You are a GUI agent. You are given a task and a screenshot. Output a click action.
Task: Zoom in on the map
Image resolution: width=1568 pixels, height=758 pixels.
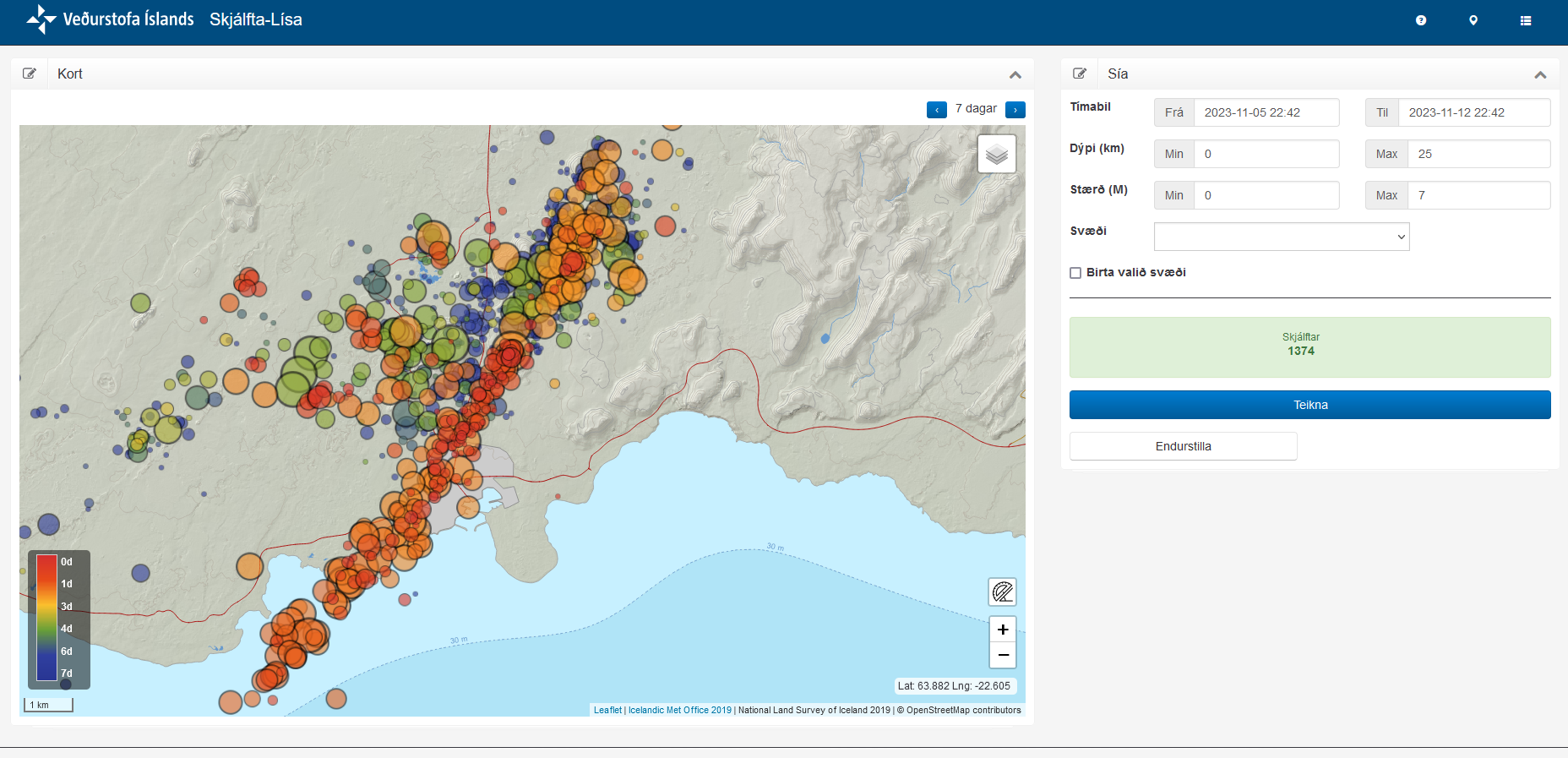tap(1003, 630)
